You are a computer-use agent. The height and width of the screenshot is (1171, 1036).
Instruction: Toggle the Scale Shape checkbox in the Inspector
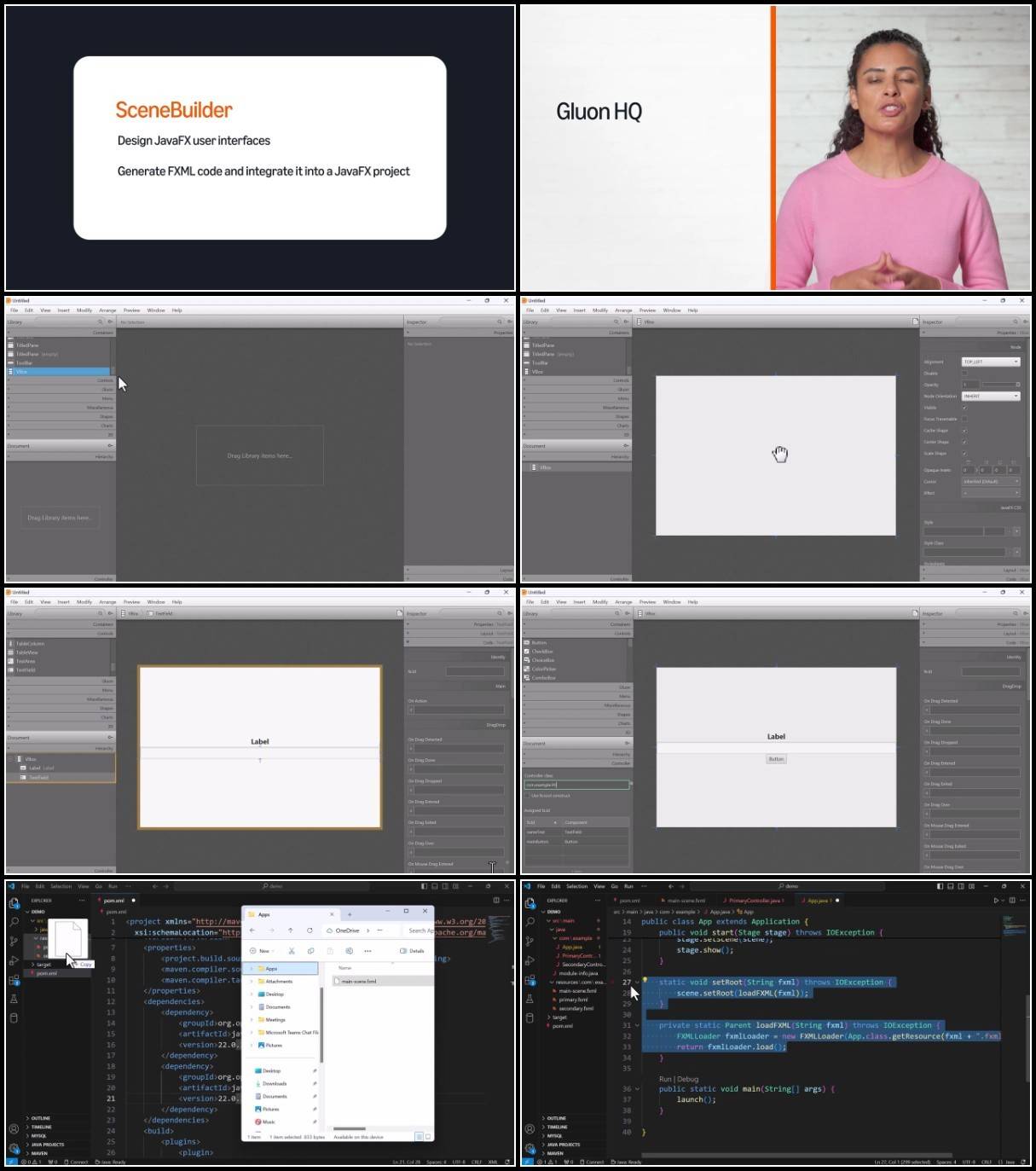pyautogui.click(x=964, y=454)
